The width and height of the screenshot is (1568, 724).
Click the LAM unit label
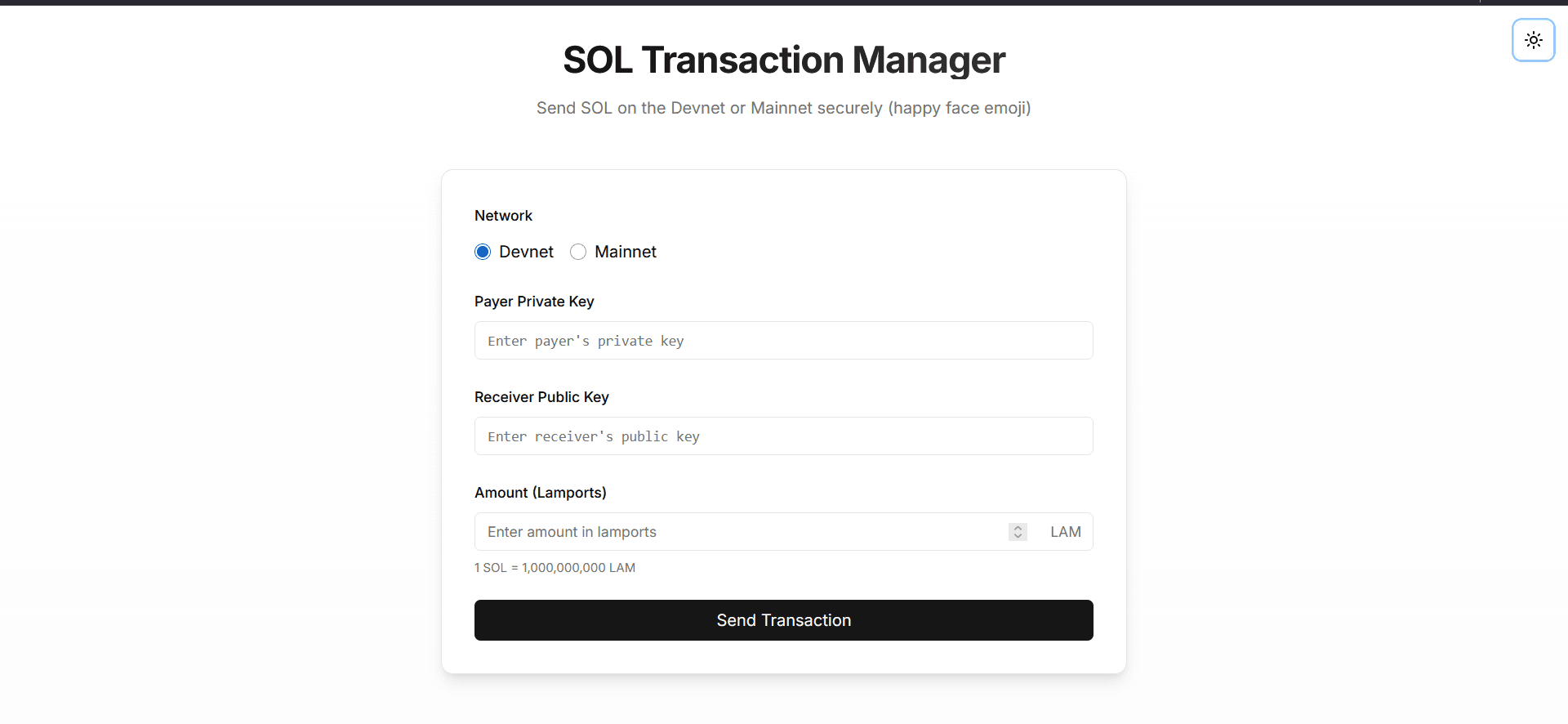[x=1065, y=531]
